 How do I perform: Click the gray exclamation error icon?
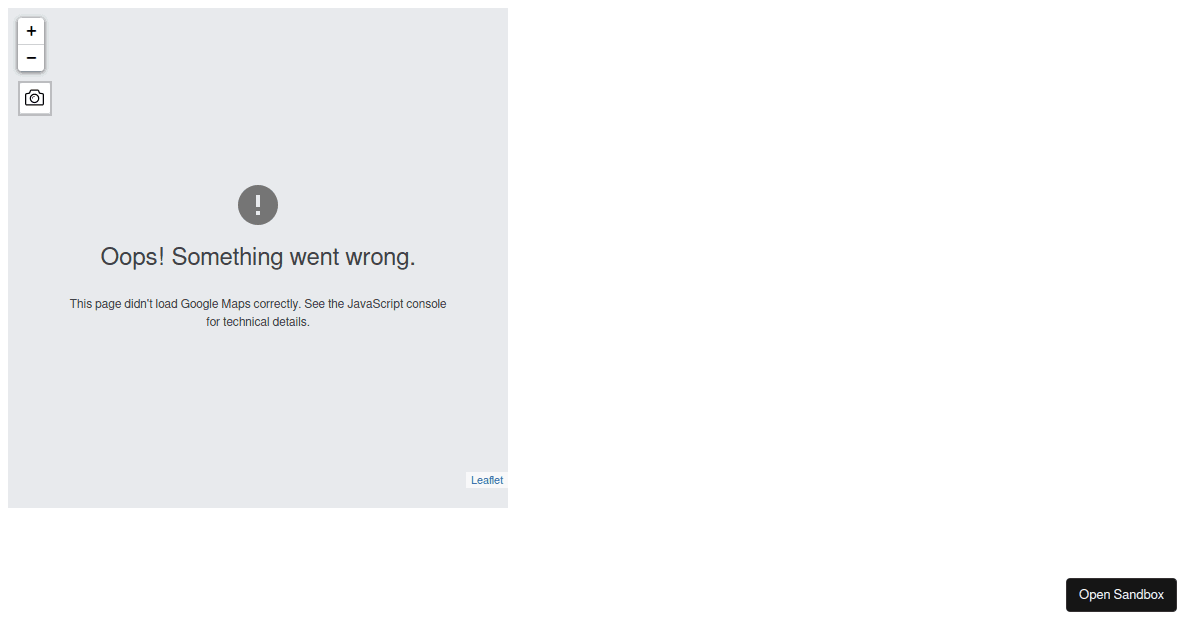click(258, 205)
